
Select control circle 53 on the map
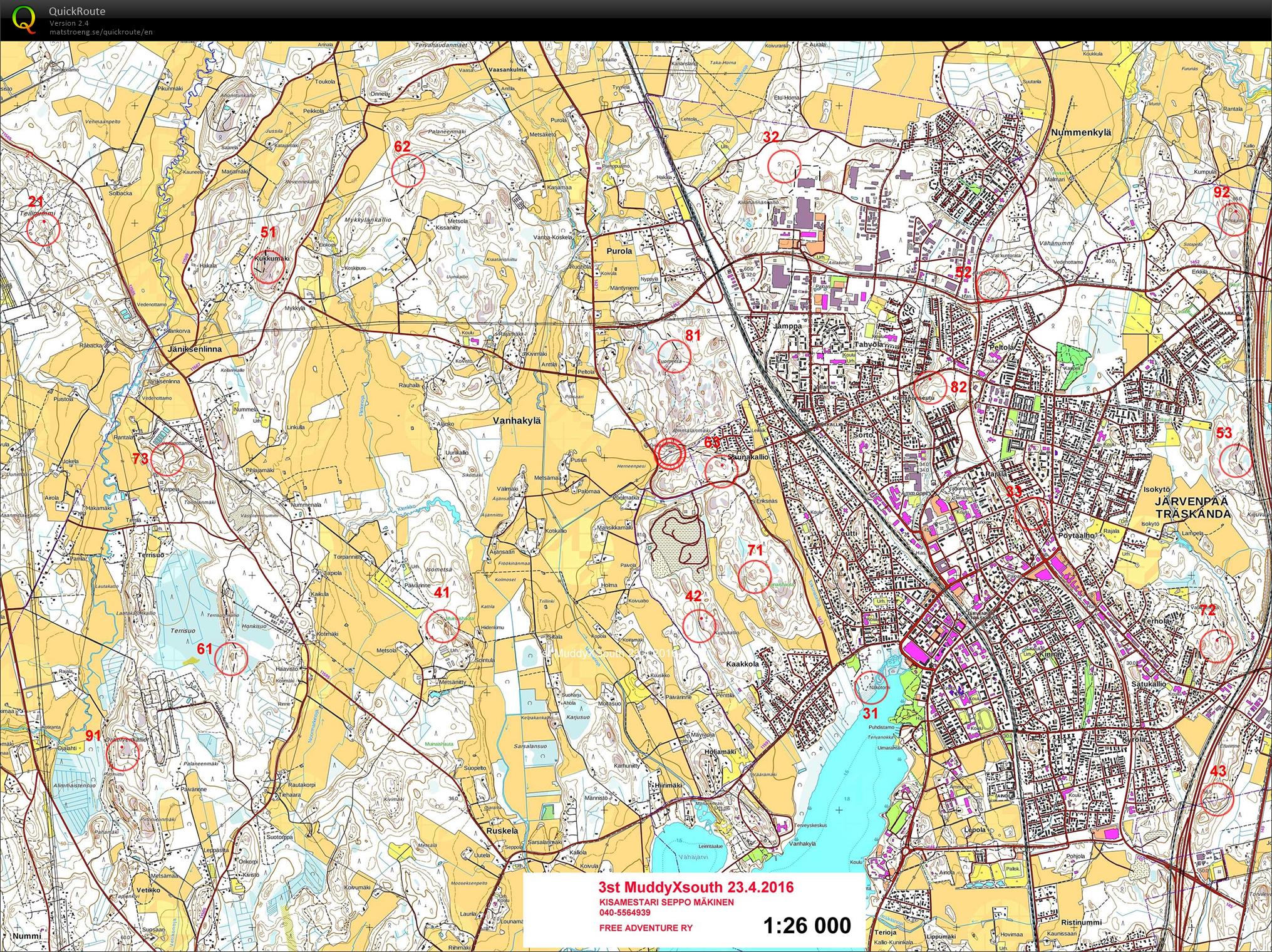coord(1236,460)
